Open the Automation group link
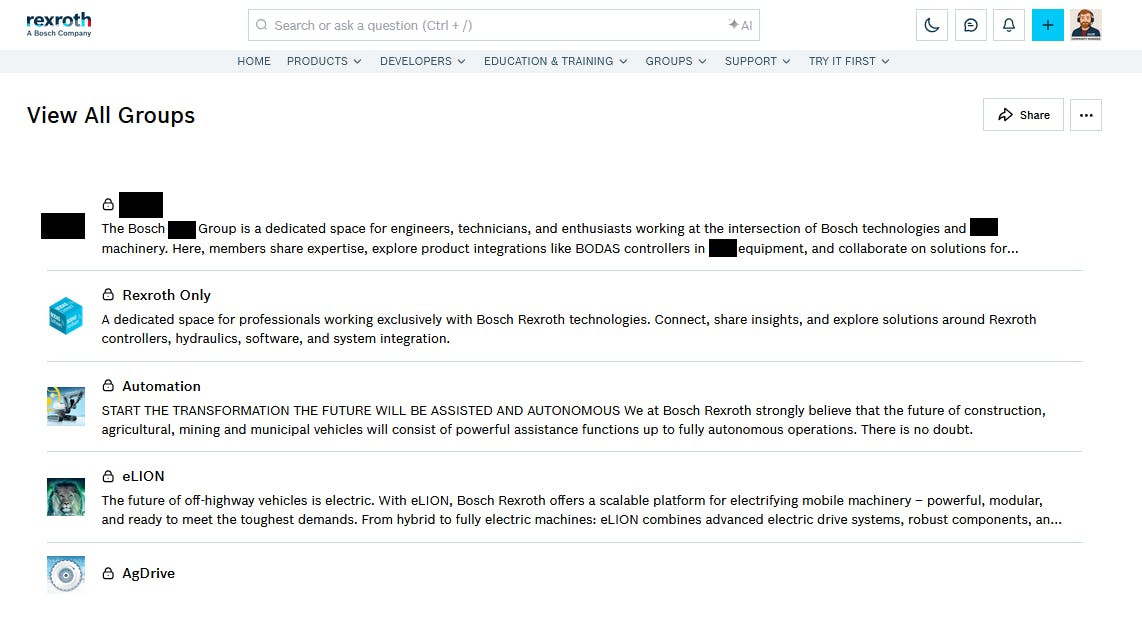The width and height of the screenshot is (1142, 617). coord(161,386)
